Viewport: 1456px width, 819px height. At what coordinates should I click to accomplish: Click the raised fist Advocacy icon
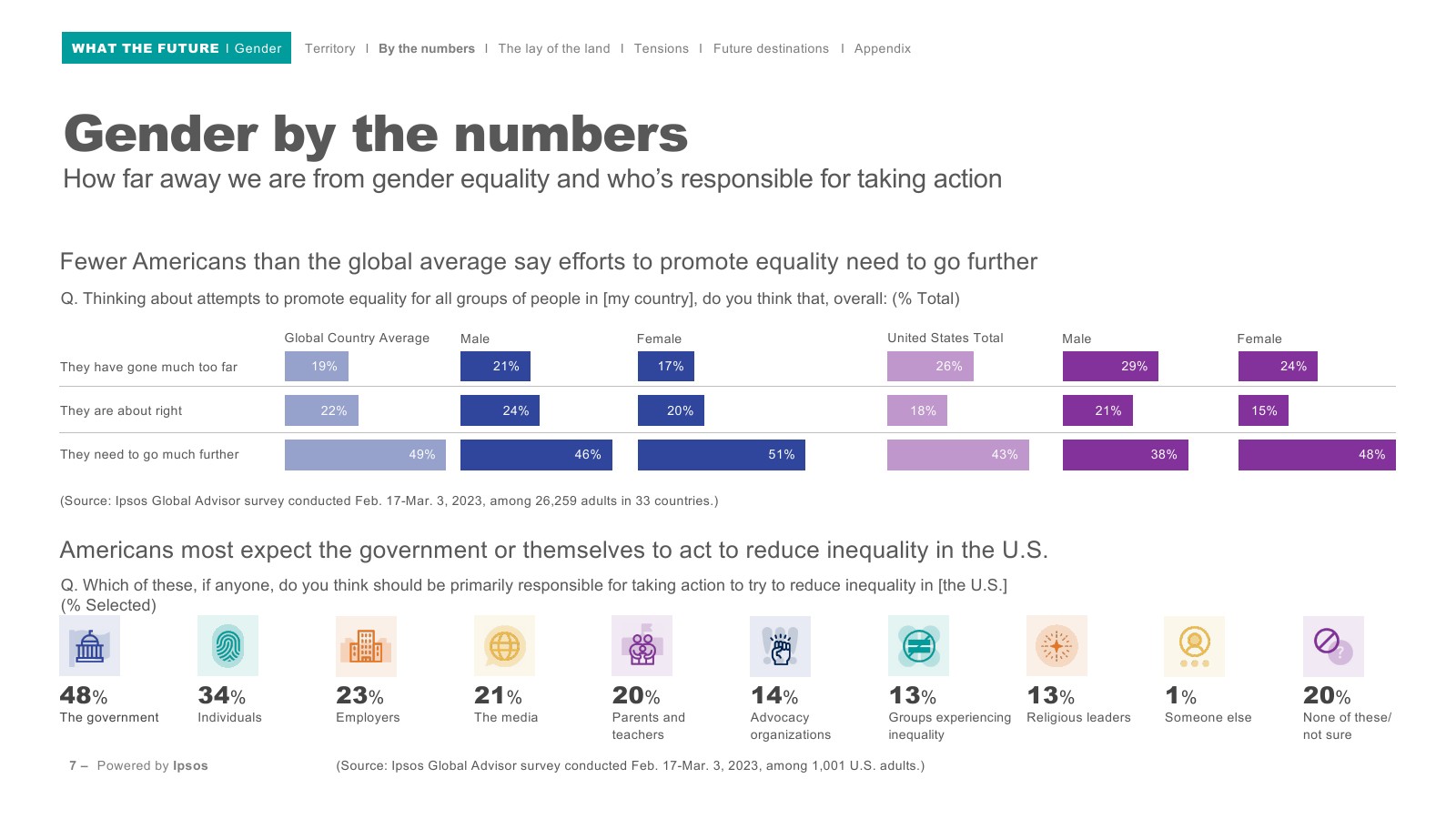tap(780, 646)
